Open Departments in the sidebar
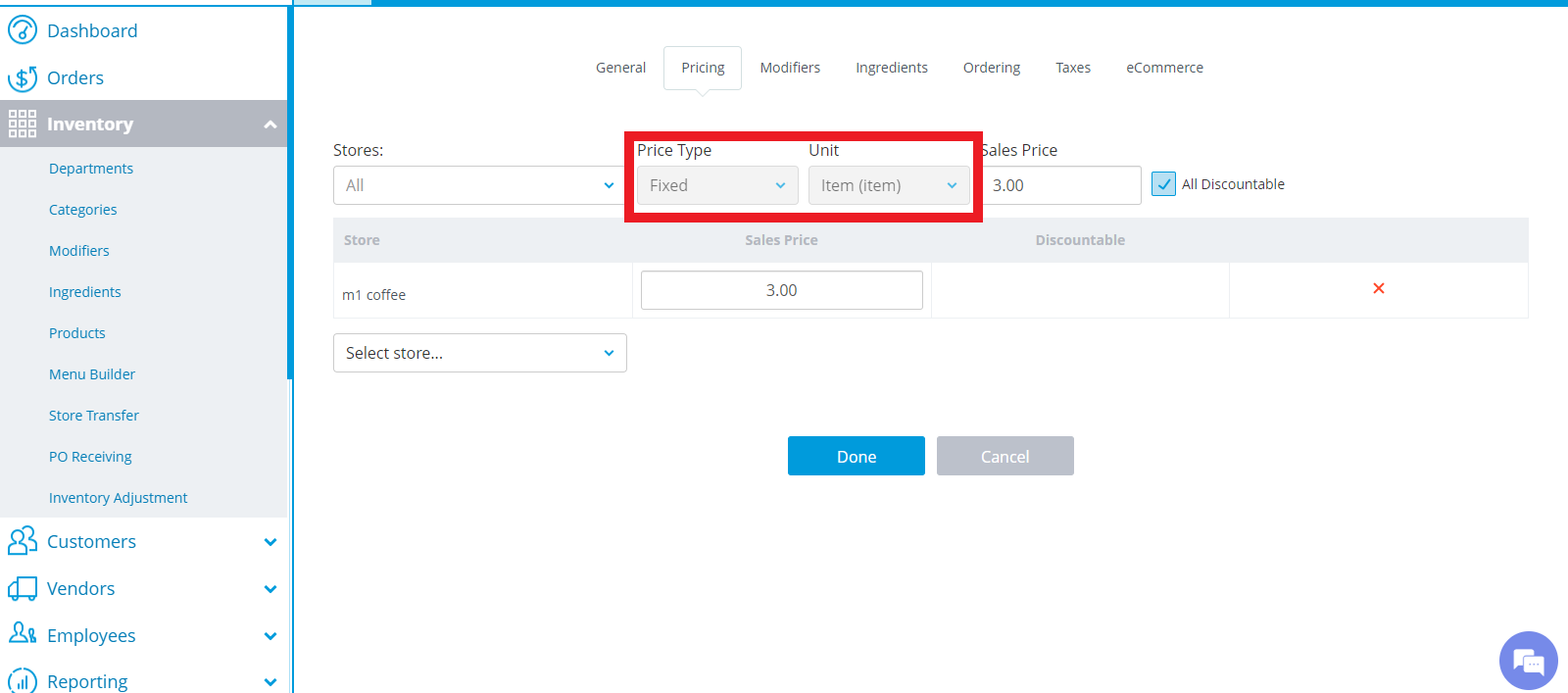The width and height of the screenshot is (1568, 693). pos(91,169)
